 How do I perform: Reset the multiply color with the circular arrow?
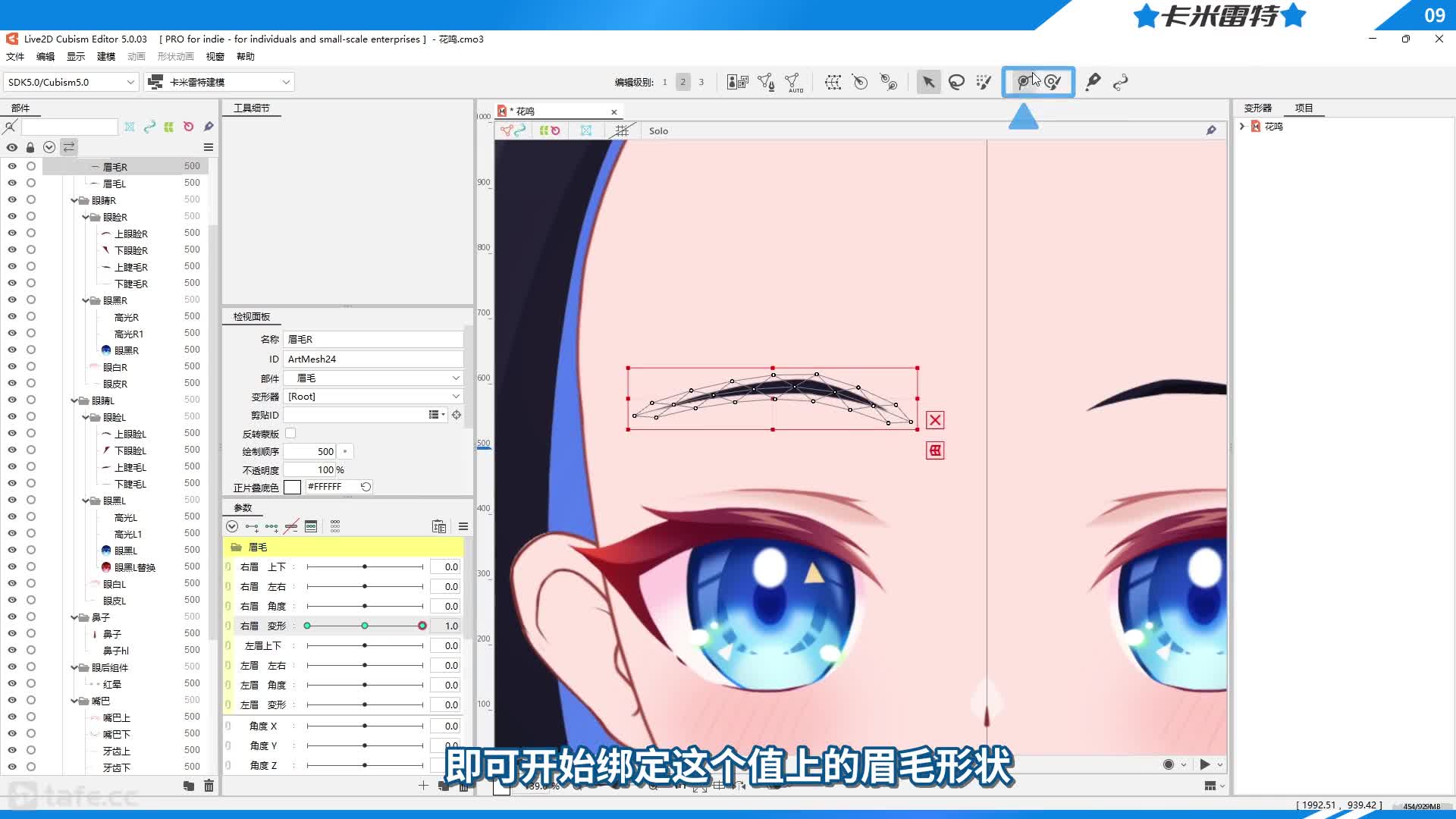point(366,487)
